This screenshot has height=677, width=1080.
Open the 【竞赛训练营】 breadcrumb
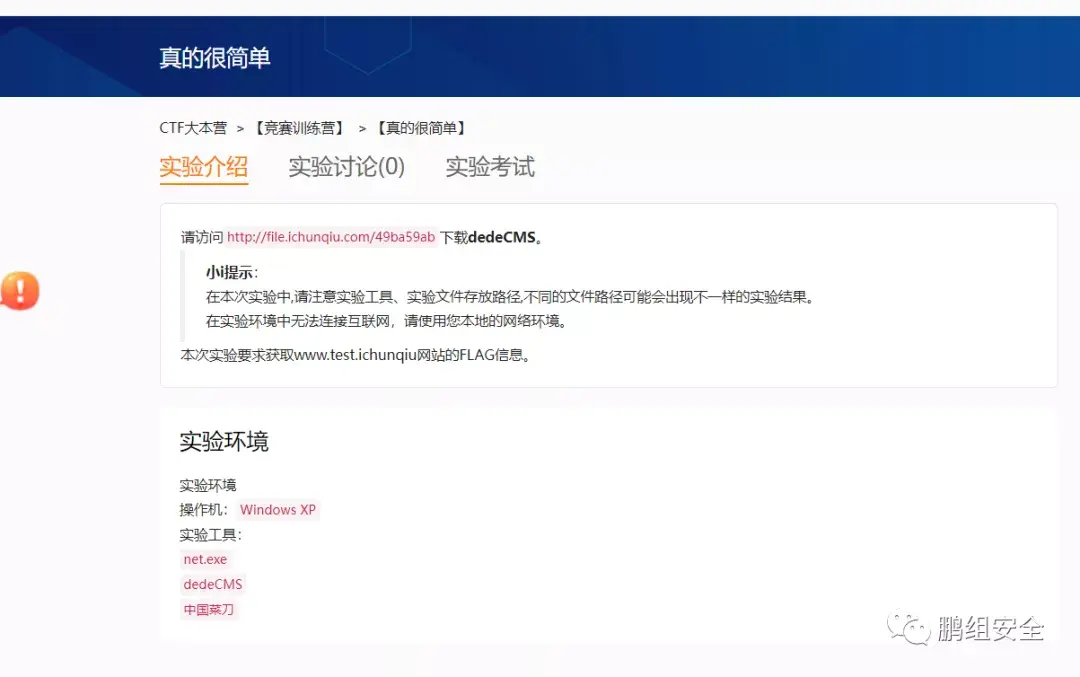(300, 128)
